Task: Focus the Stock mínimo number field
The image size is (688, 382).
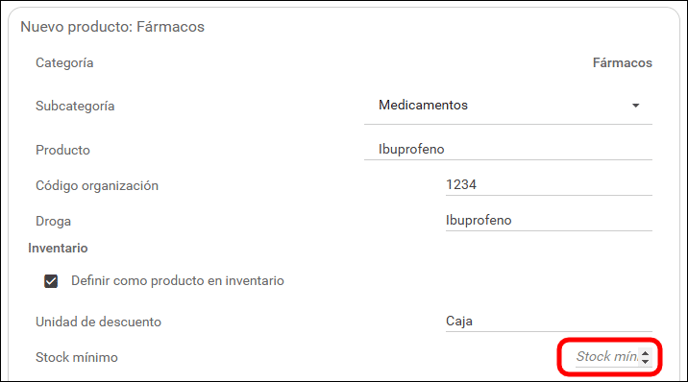Action: coord(607,357)
